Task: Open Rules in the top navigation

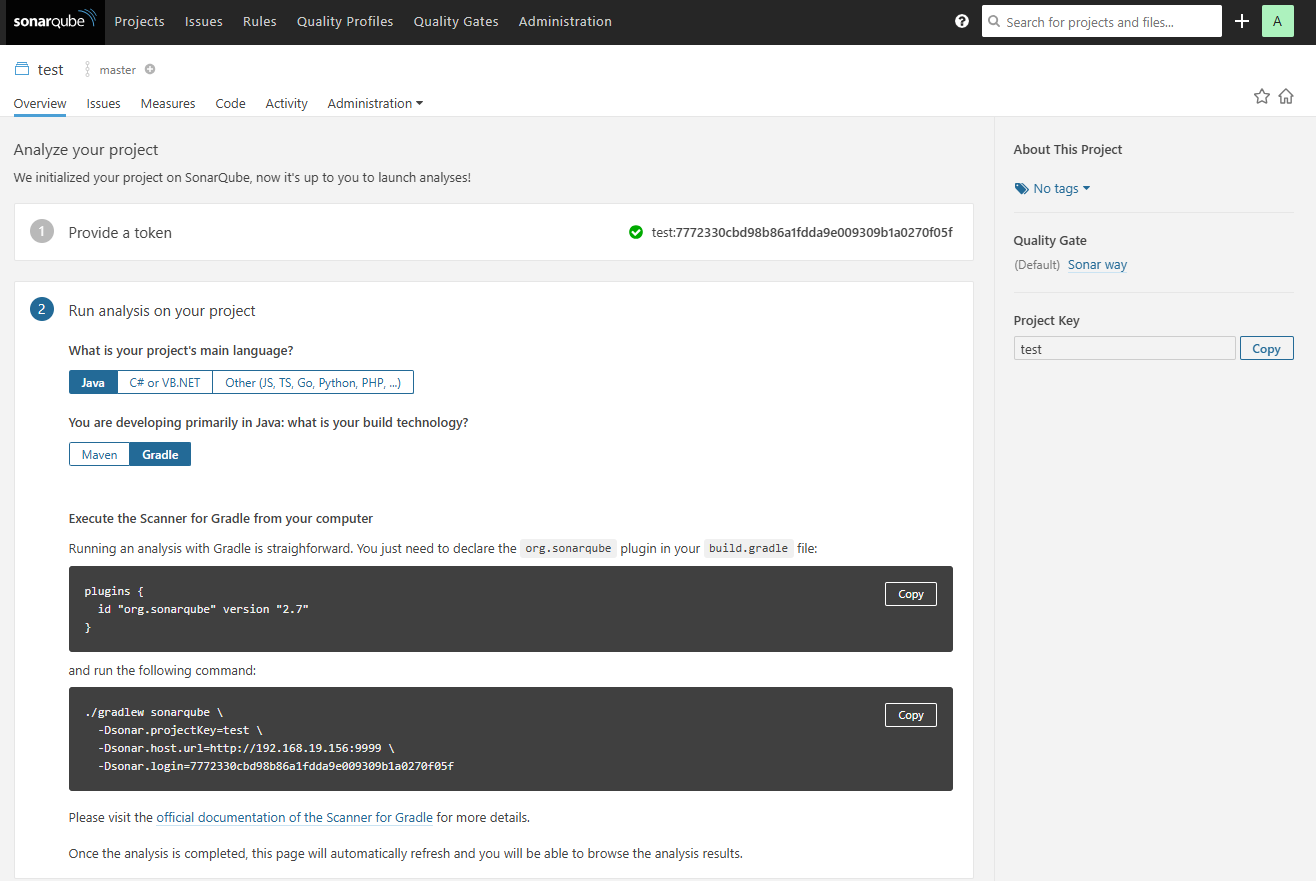Action: [260, 21]
